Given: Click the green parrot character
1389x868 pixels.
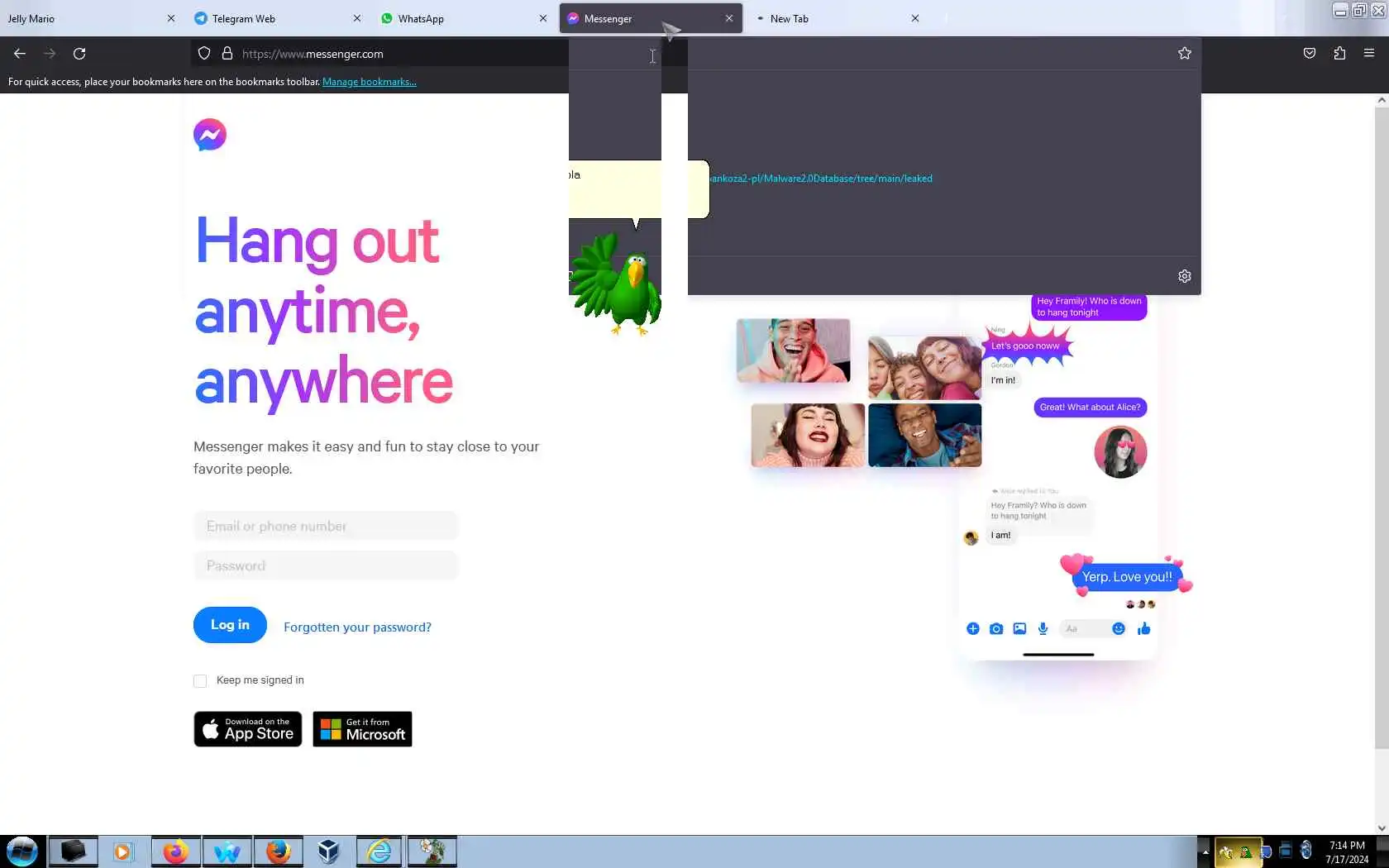Looking at the screenshot, I should click(616, 284).
